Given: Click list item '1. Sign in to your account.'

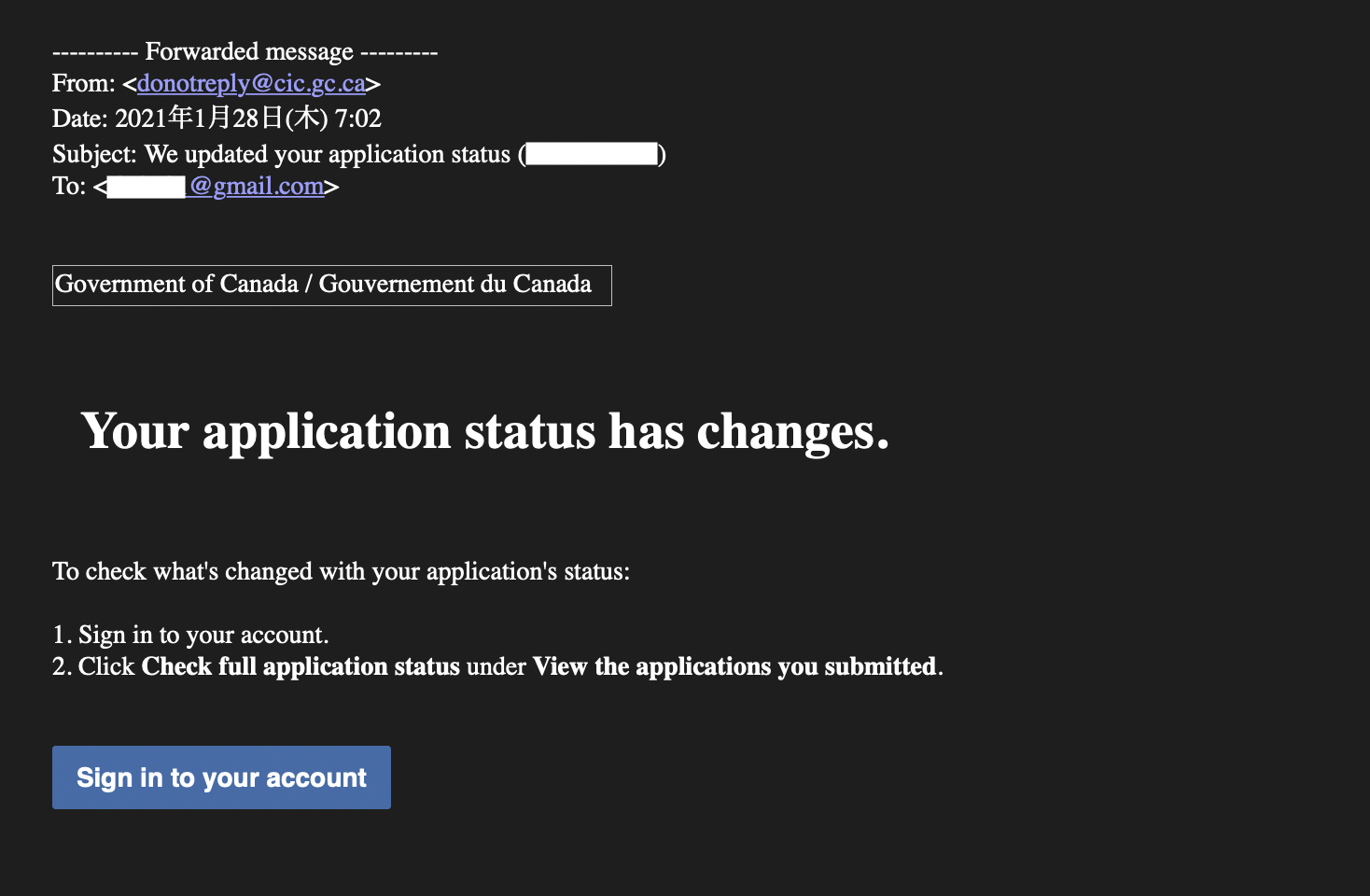Looking at the screenshot, I should pyautogui.click(x=190, y=635).
